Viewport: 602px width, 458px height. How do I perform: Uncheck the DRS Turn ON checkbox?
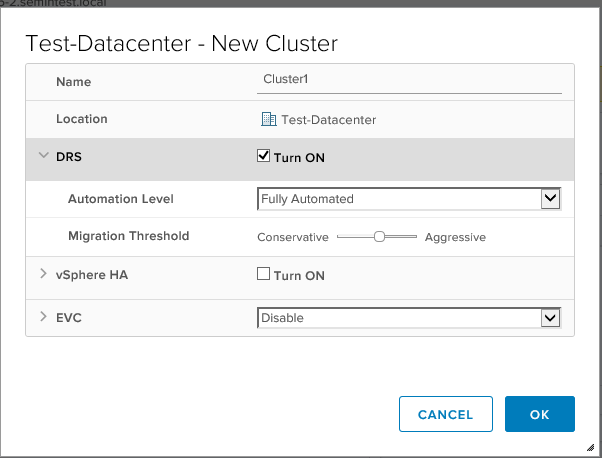click(264, 157)
